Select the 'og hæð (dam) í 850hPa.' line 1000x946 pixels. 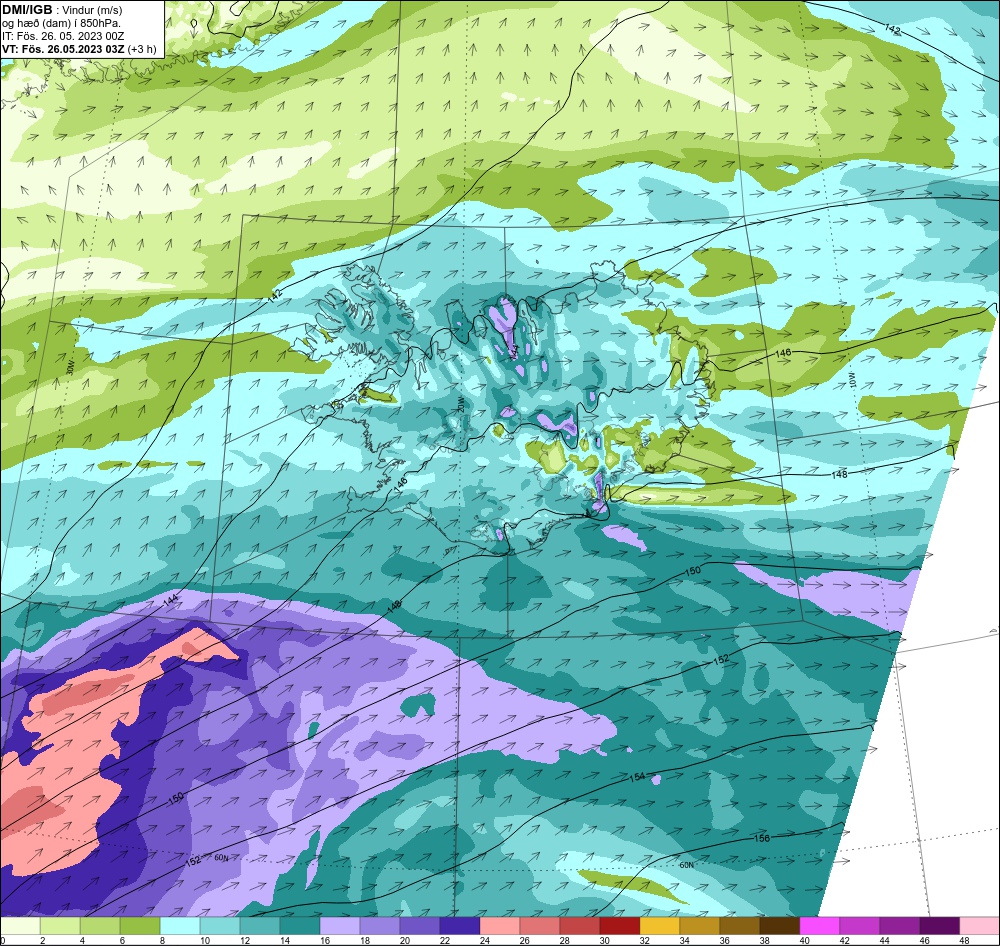(x=62, y=23)
